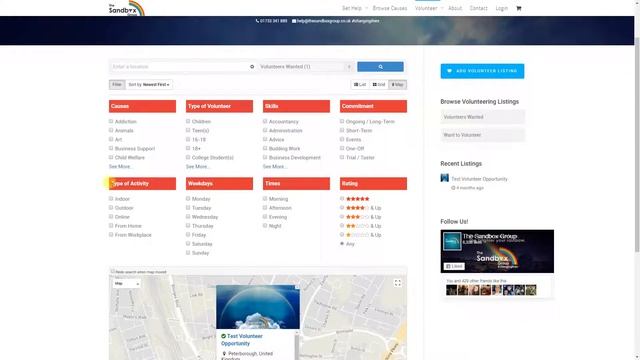Open the Map type dropdown on map
Screen dimensions: 640x360
tap(127, 283)
